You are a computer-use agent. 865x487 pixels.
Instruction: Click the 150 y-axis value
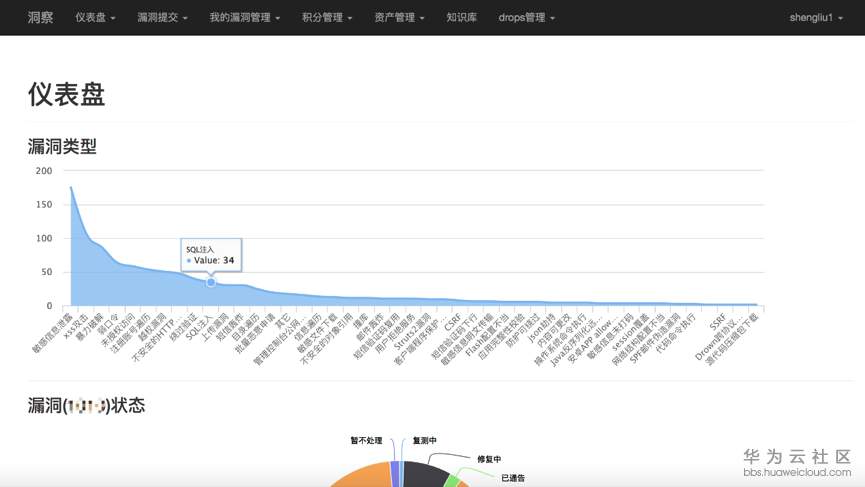coord(44,205)
